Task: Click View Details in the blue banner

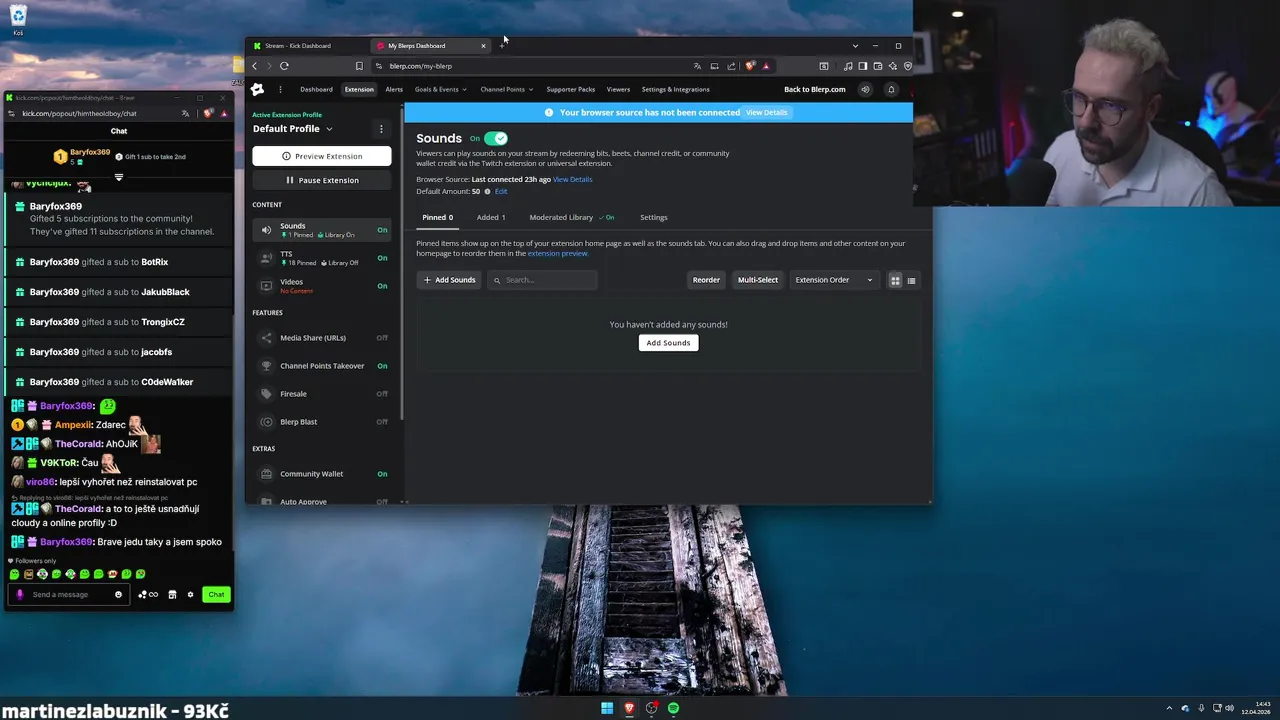Action: (x=767, y=113)
